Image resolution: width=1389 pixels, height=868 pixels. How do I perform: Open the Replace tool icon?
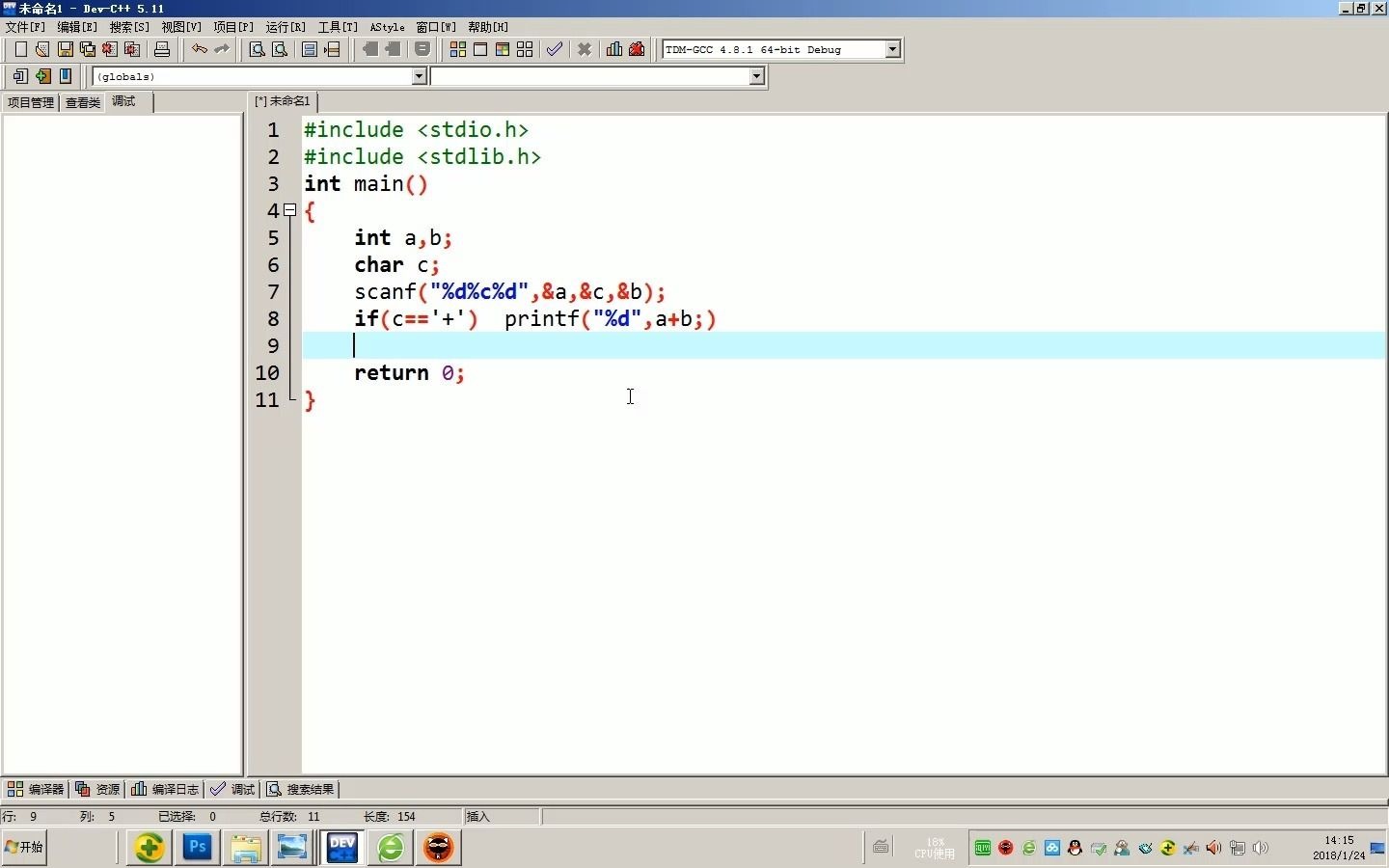point(280,49)
